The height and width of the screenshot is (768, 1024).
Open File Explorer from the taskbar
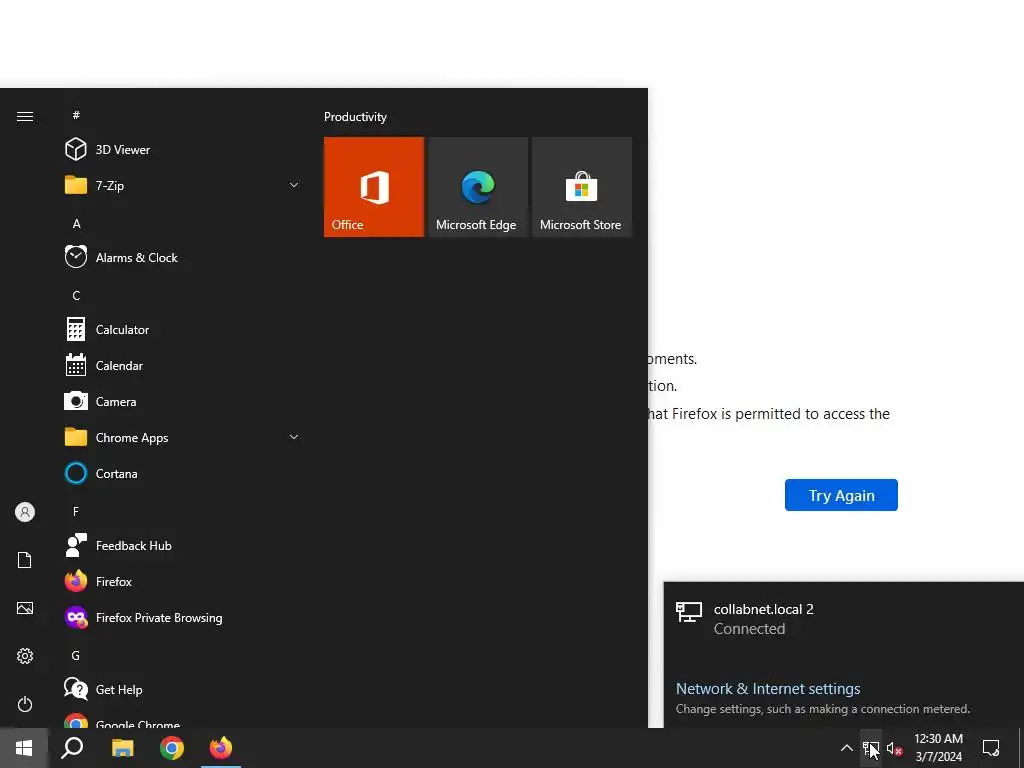122,748
